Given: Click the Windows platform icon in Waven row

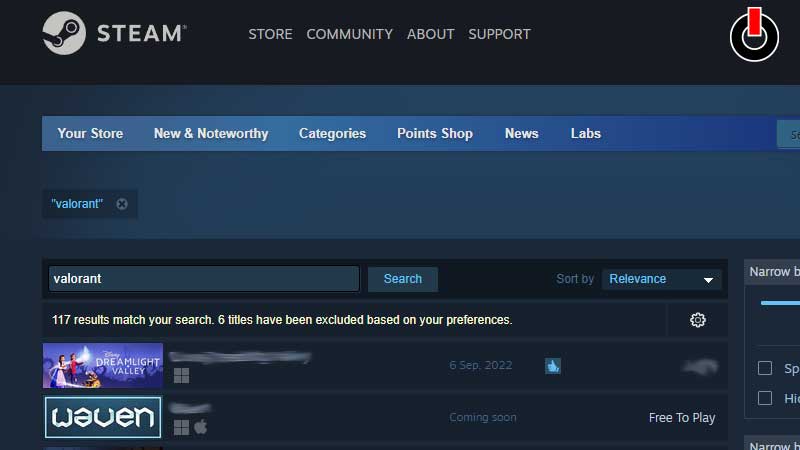Looking at the screenshot, I should point(181,428).
